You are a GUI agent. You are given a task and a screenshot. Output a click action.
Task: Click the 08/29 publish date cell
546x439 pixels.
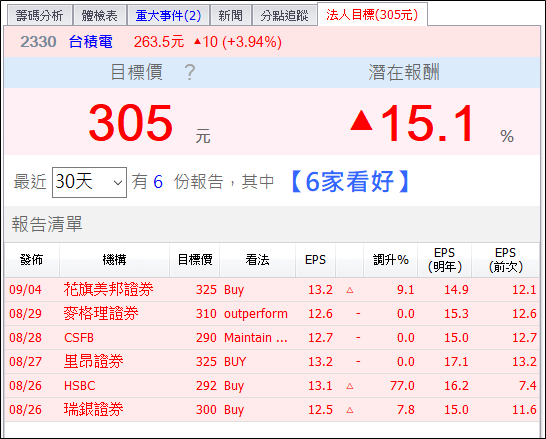[25, 314]
